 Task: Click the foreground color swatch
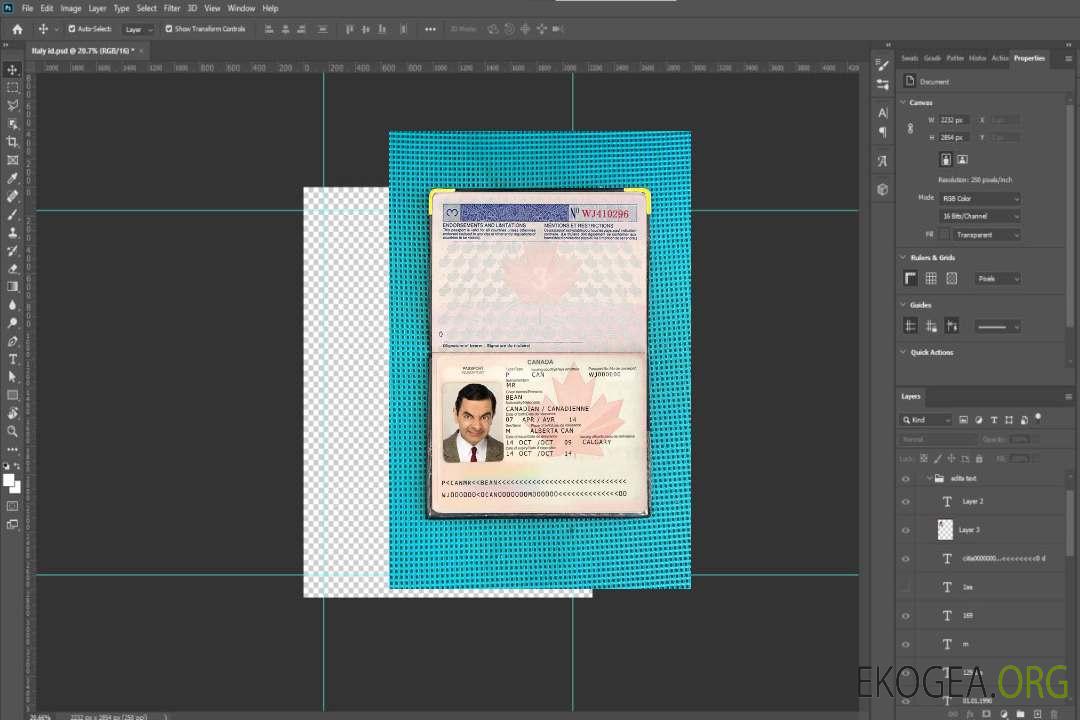(x=9, y=481)
